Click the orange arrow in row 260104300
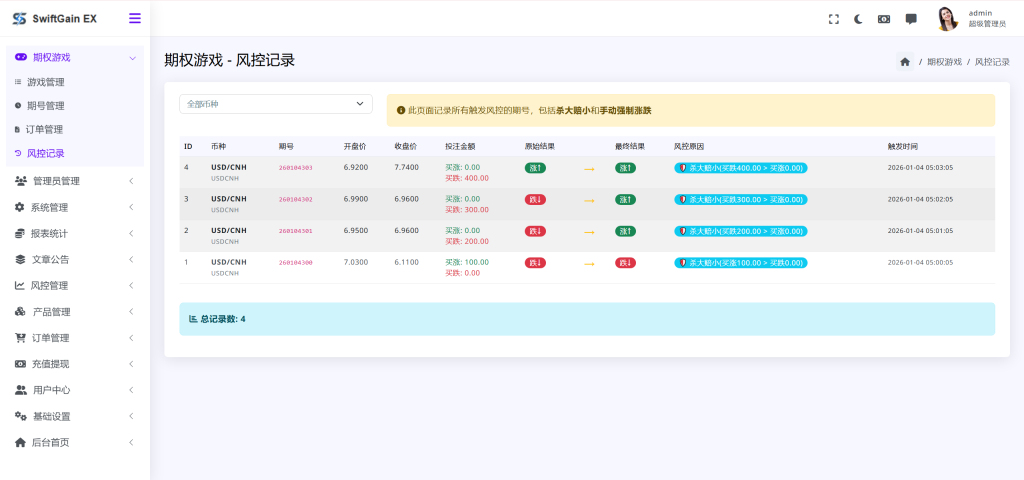 (589, 264)
